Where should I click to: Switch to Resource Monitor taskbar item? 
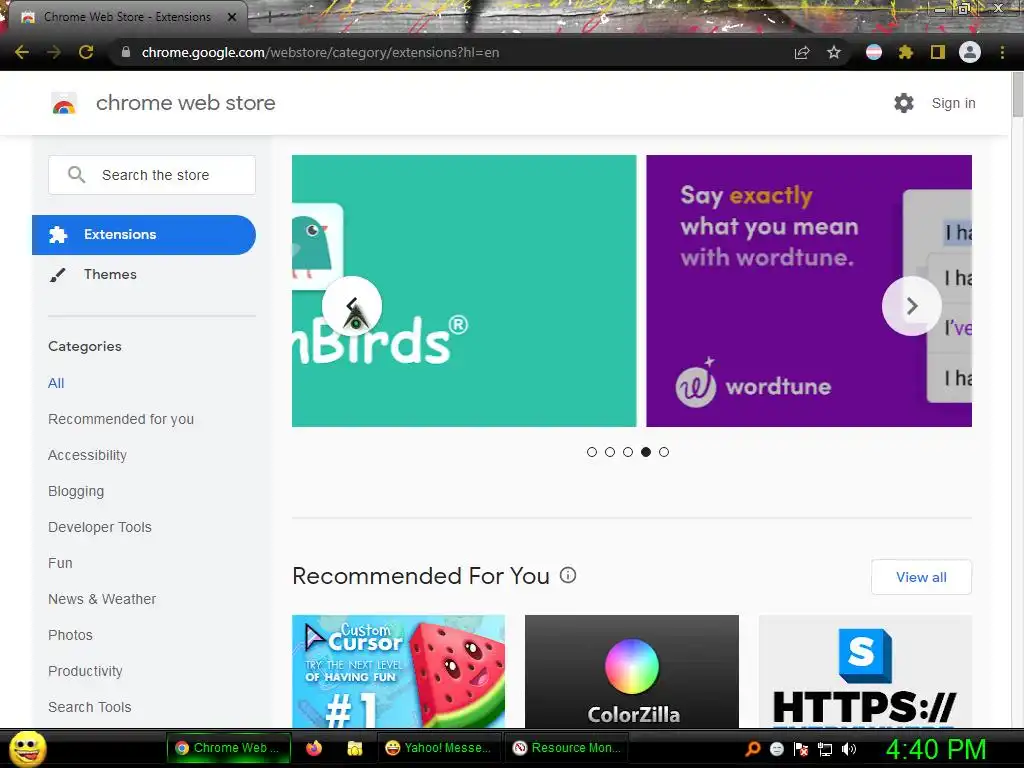566,748
